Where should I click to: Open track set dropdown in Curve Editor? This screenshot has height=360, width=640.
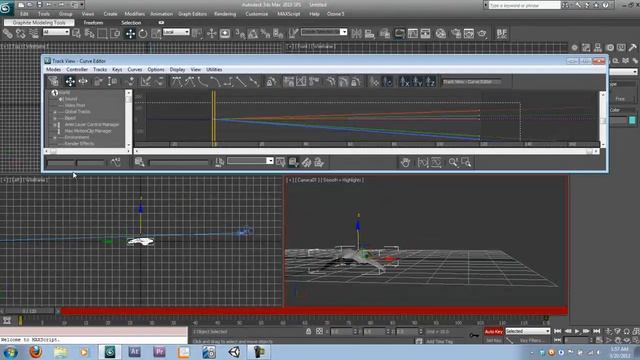250,161
